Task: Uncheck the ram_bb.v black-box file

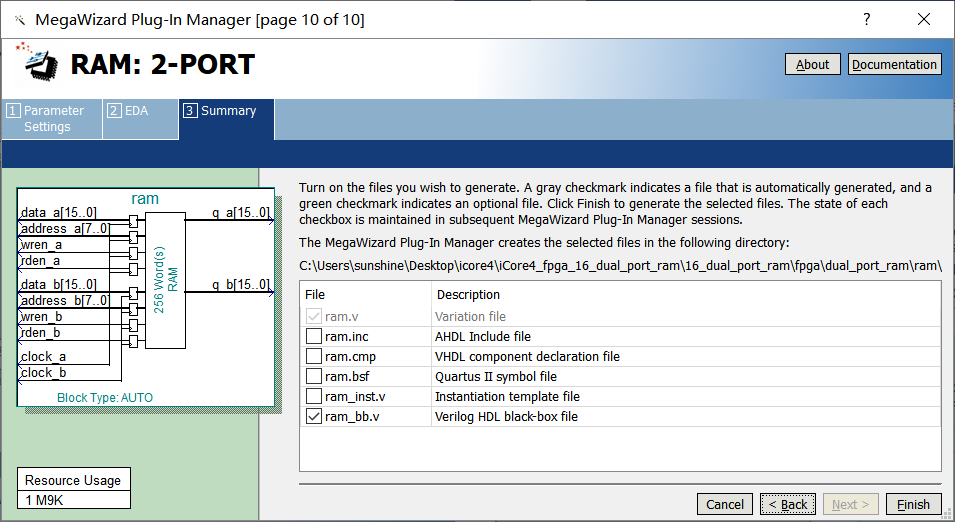Action: (314, 417)
